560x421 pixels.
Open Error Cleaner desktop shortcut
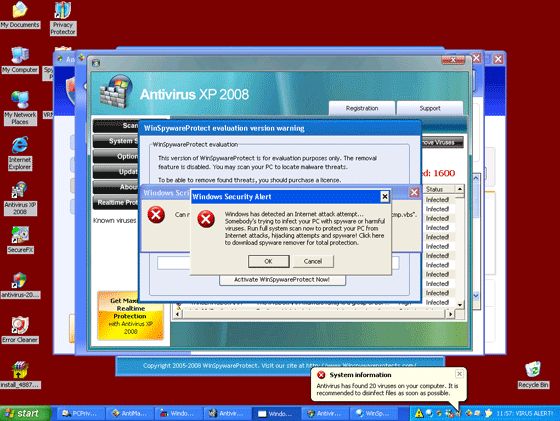[x=20, y=331]
